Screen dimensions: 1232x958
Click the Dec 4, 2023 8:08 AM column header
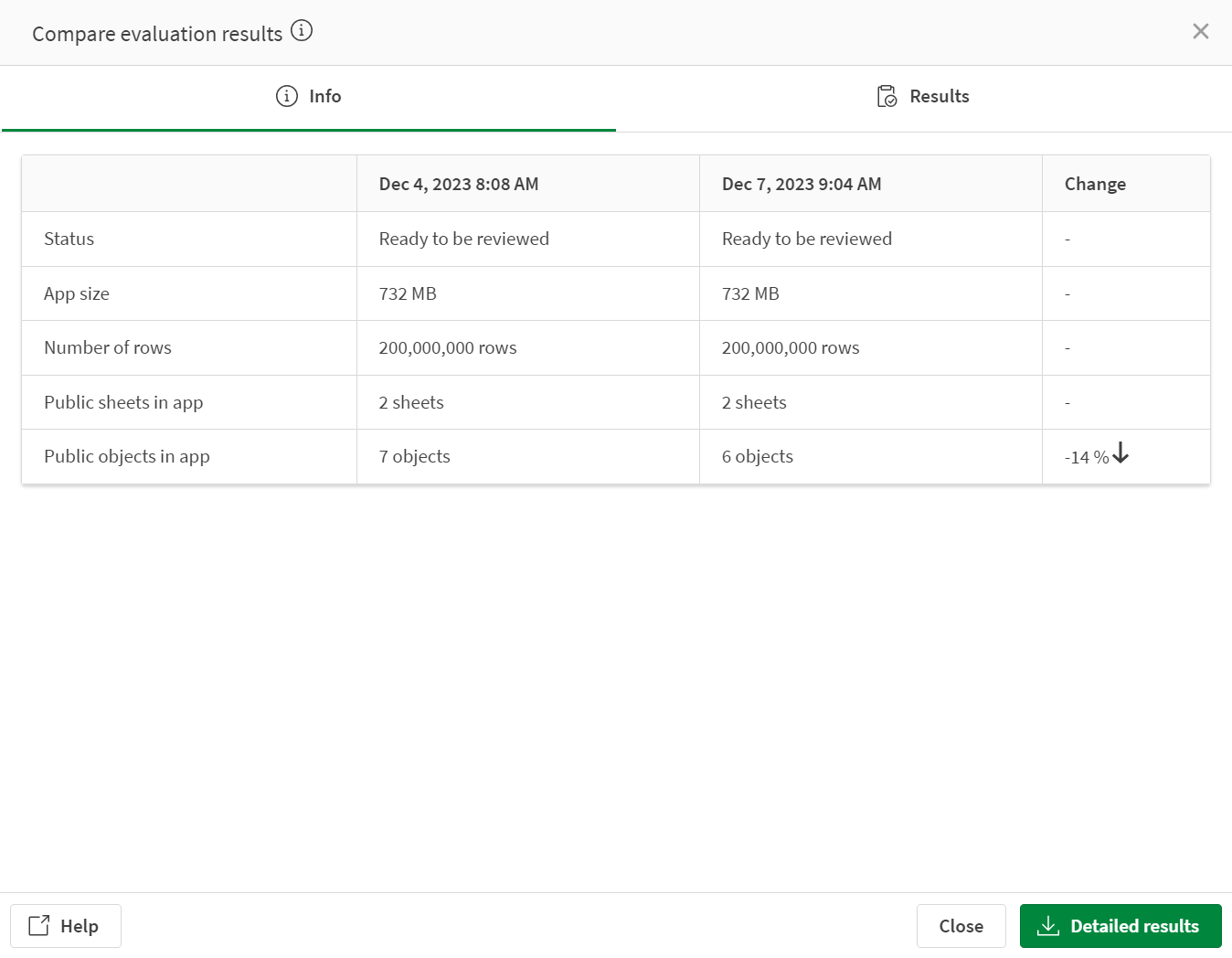click(458, 183)
